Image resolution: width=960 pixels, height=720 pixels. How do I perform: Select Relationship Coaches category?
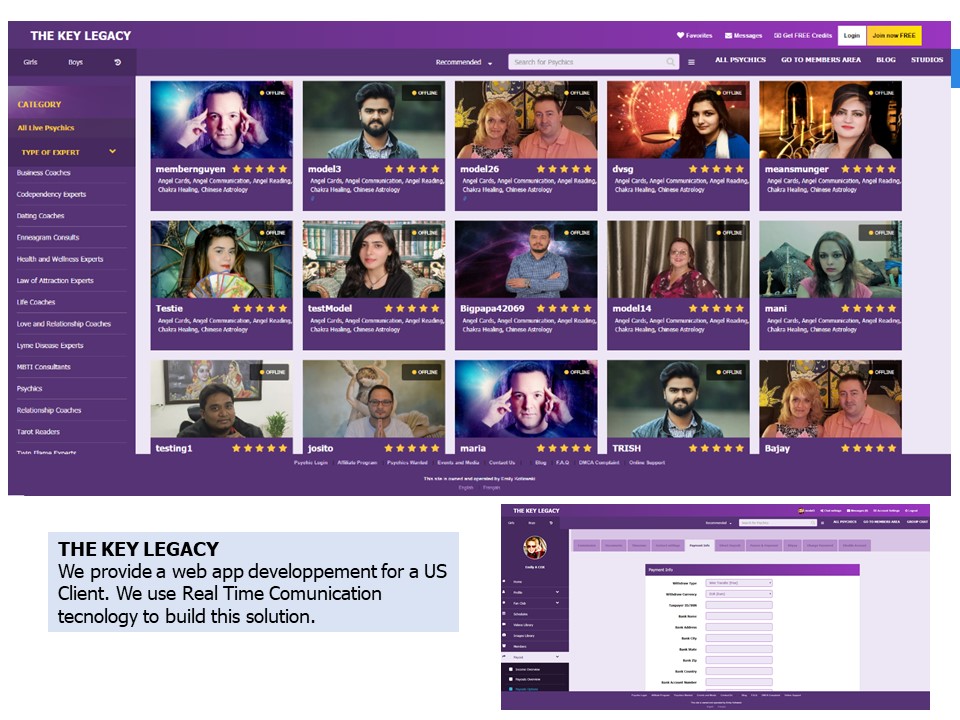coord(49,410)
